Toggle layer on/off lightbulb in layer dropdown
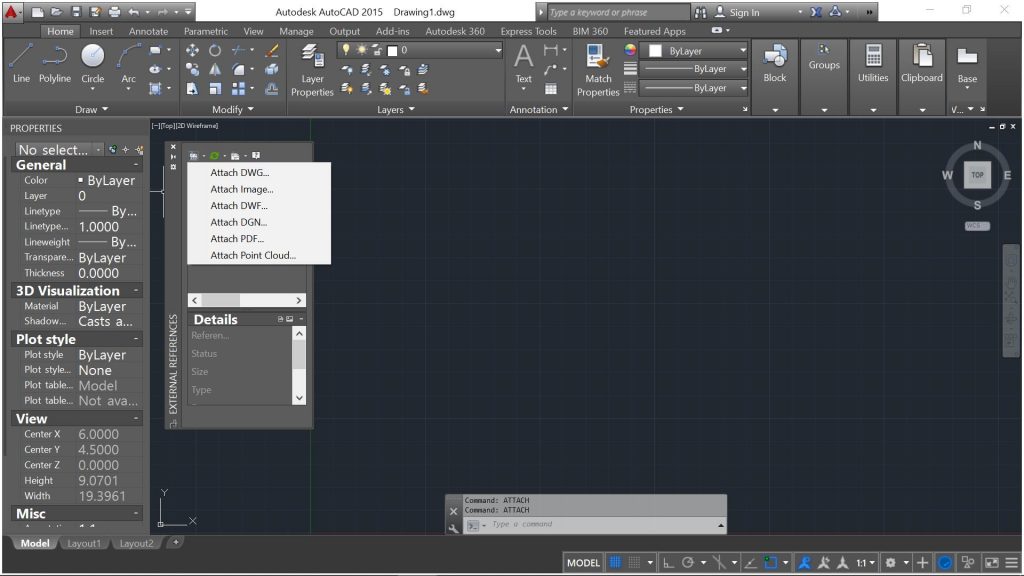Viewport: 1024px width, 576px height. tap(346, 50)
